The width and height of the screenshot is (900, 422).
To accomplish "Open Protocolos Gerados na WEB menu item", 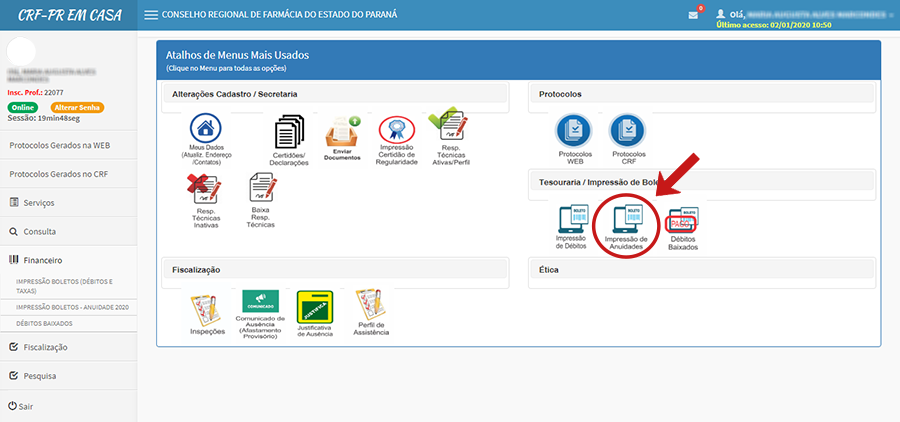I will (59, 145).
